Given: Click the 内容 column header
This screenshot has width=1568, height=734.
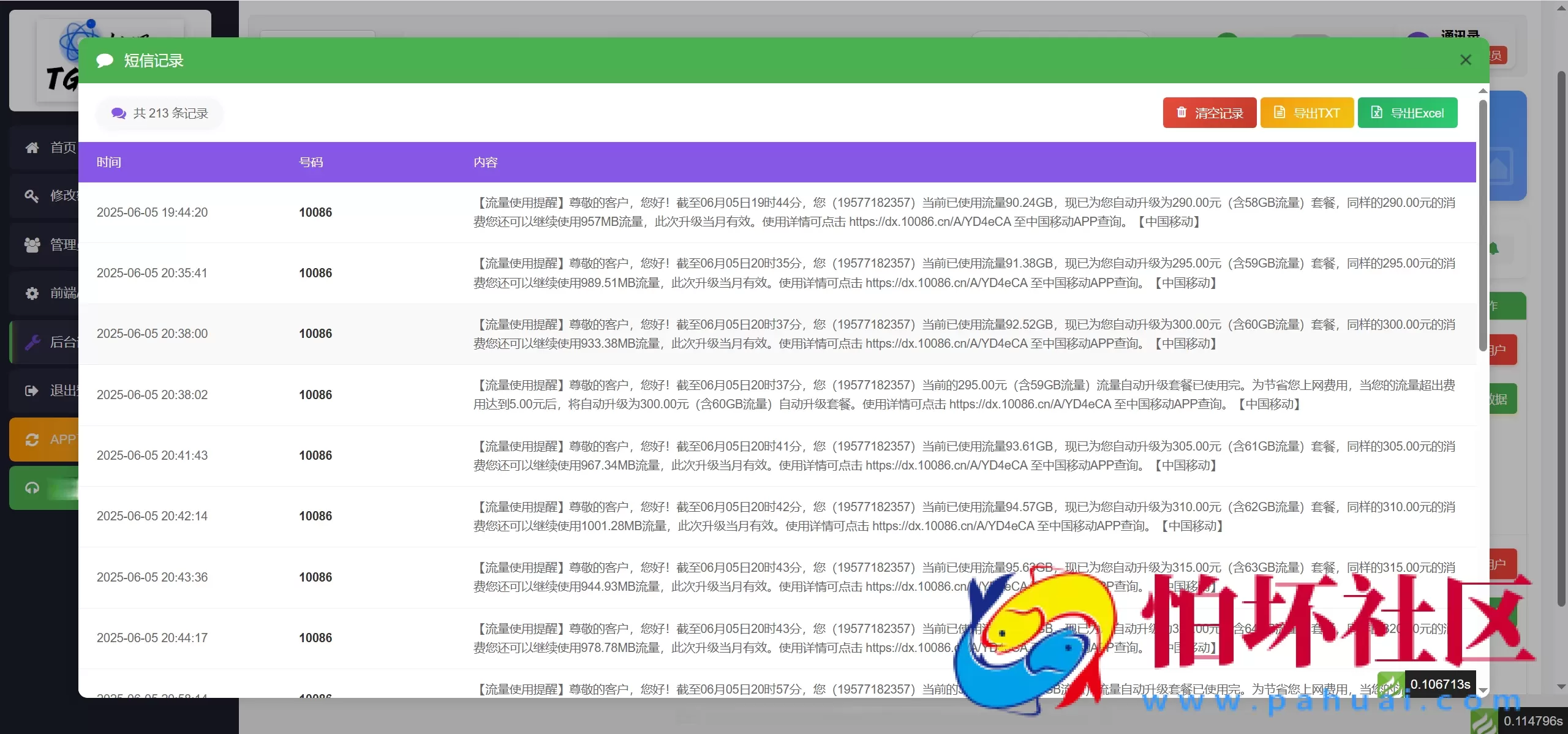Looking at the screenshot, I should 485,162.
